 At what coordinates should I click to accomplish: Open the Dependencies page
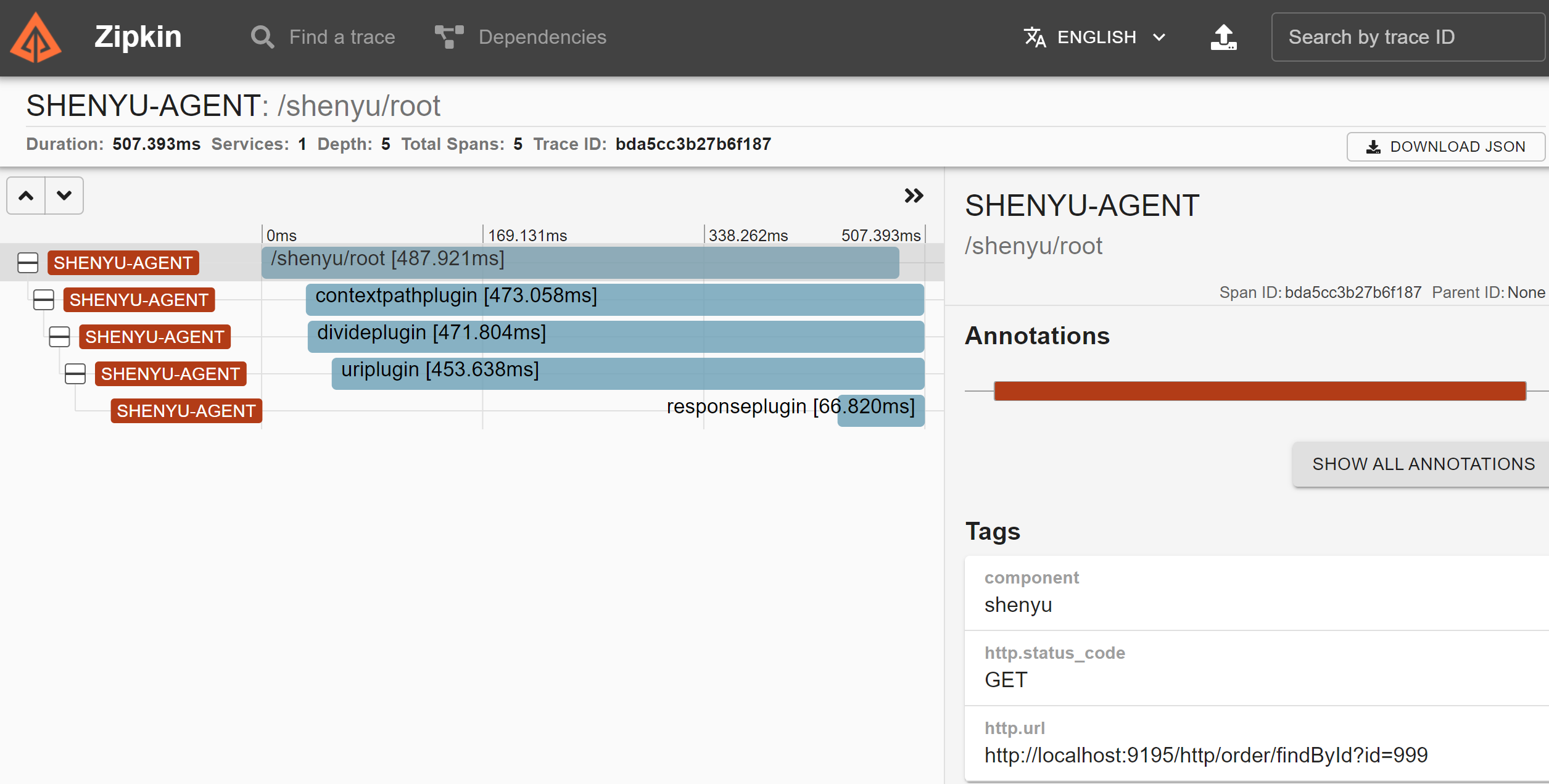pos(542,37)
